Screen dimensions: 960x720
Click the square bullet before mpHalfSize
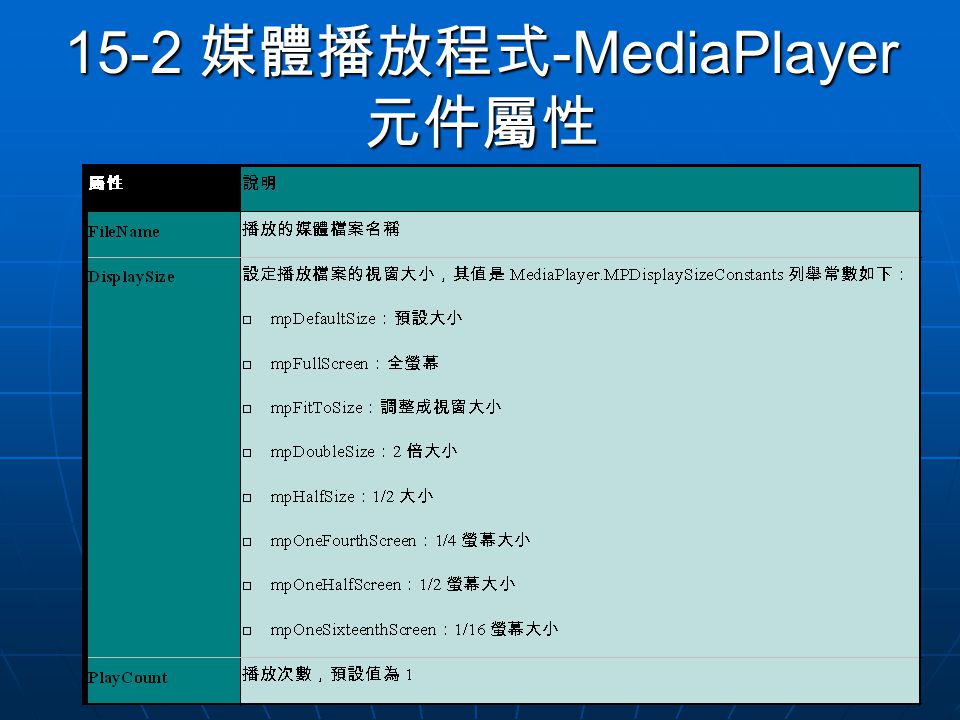247,497
